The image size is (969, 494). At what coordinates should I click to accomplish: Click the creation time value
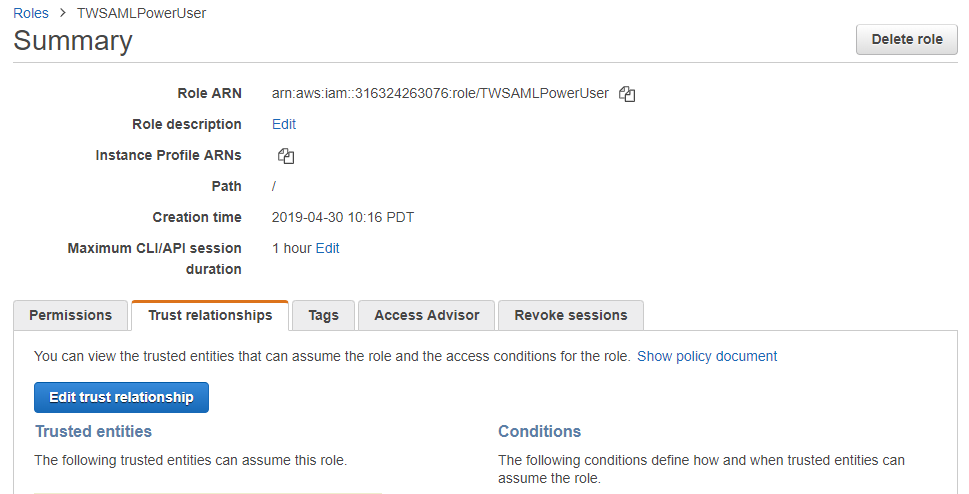[x=343, y=218]
